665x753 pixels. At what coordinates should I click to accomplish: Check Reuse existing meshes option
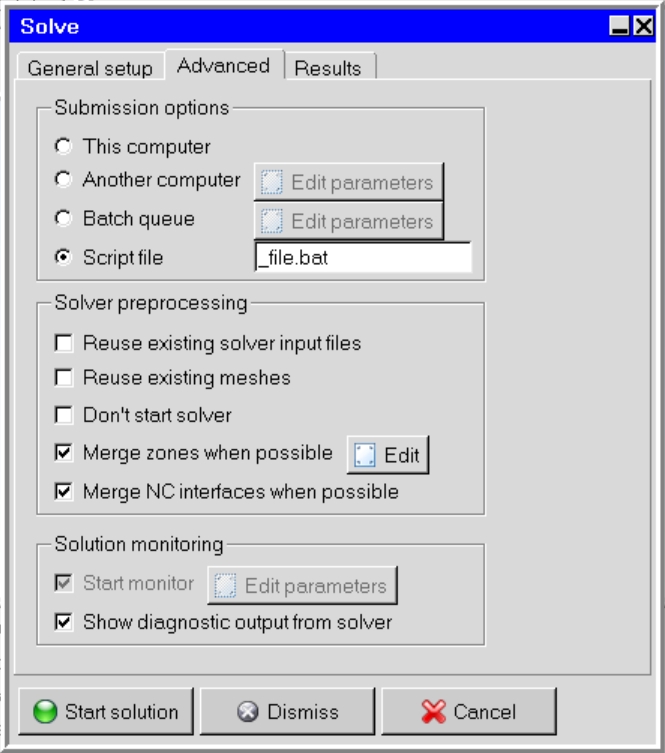[x=64, y=378]
